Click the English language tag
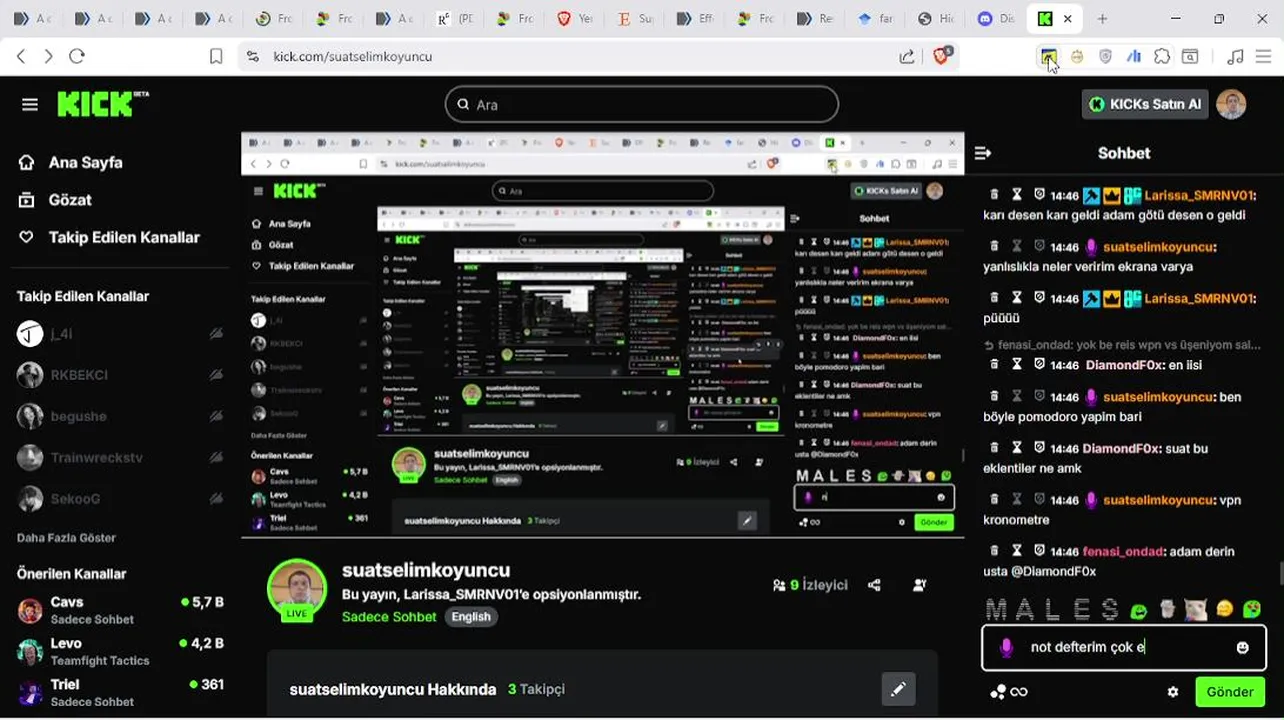 (471, 617)
